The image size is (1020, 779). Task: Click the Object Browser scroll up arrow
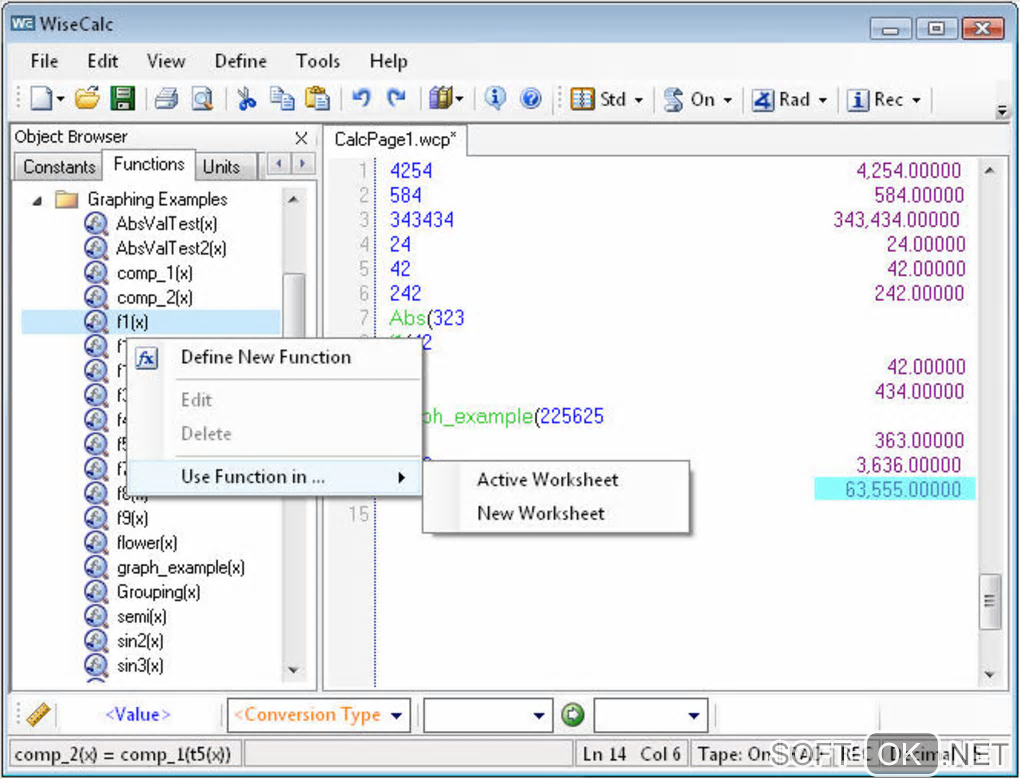(x=293, y=199)
